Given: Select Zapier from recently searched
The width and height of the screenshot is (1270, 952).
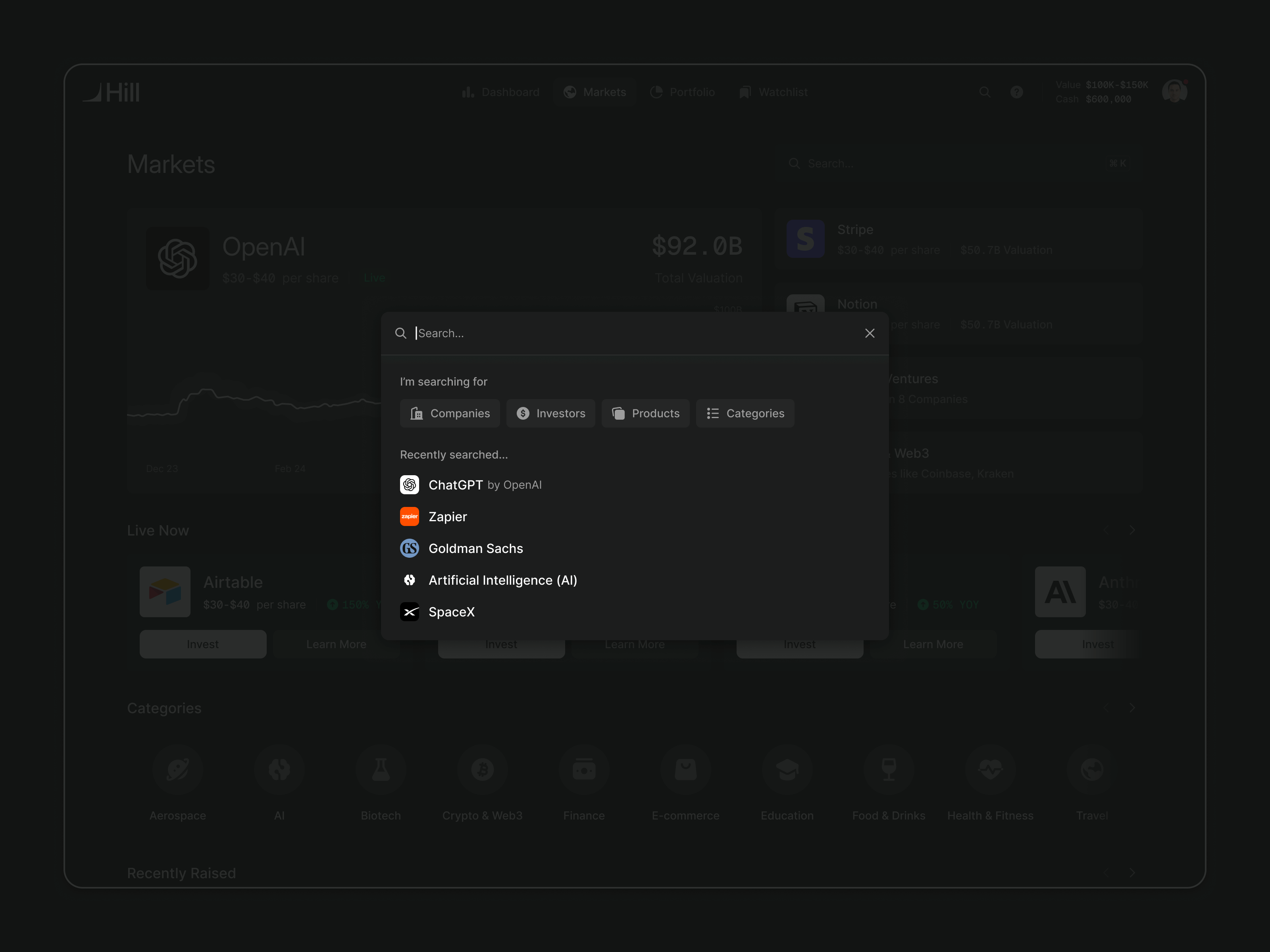Looking at the screenshot, I should (448, 516).
